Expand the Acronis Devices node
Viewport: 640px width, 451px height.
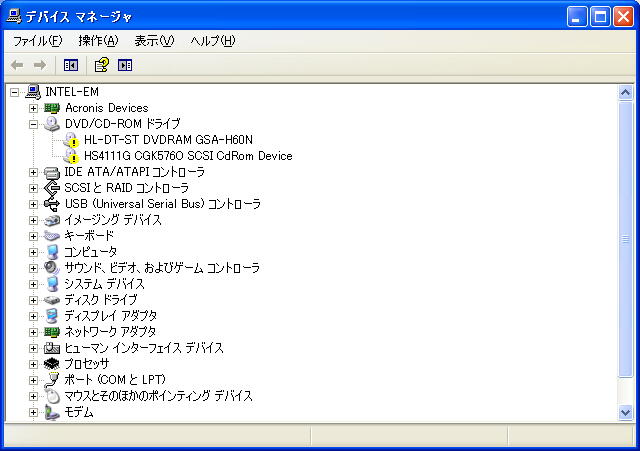point(33,108)
